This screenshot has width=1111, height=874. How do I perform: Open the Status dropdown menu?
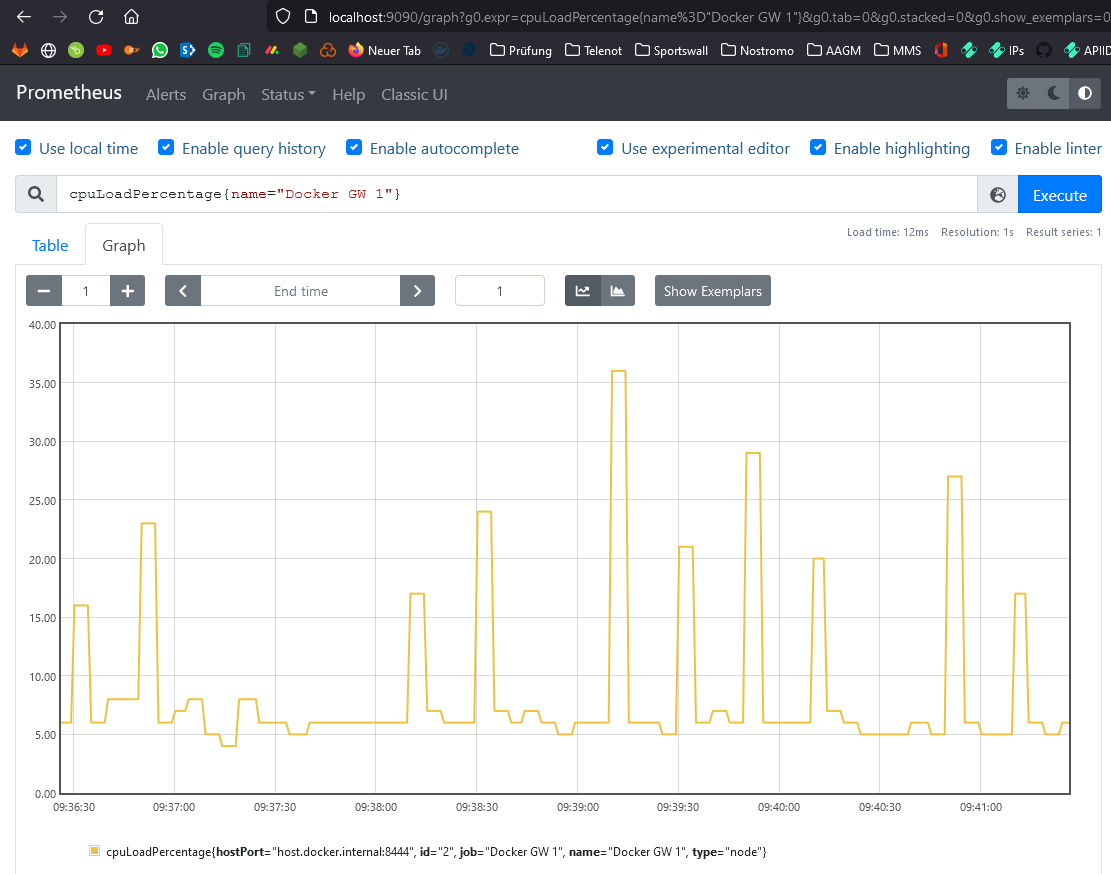[288, 94]
